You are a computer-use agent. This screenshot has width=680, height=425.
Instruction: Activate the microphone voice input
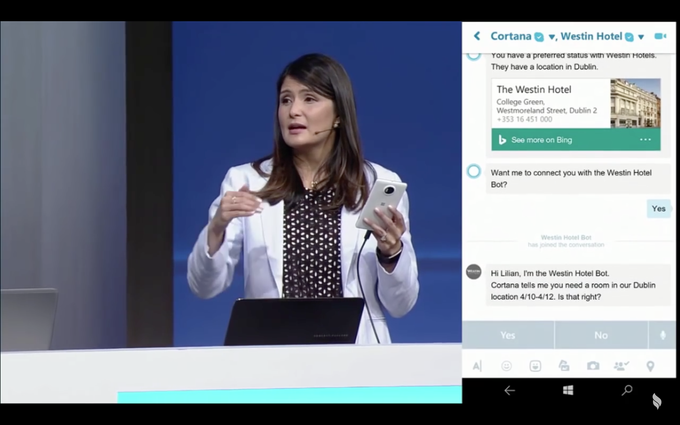(662, 335)
